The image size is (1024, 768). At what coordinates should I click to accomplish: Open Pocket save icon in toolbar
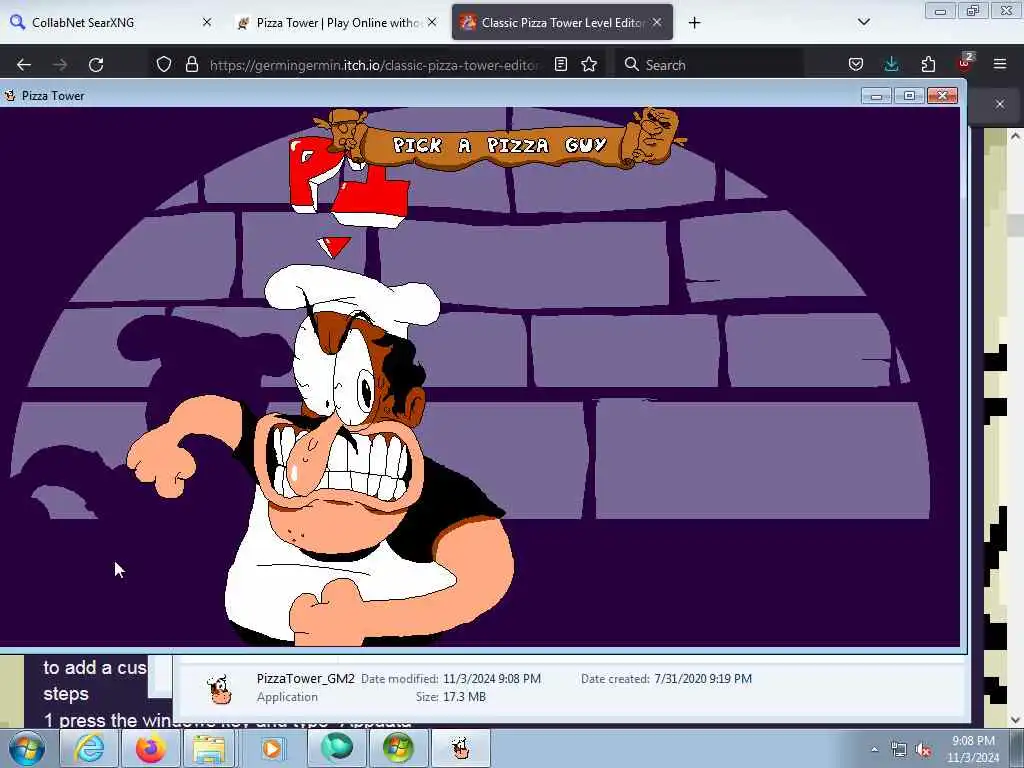coord(856,64)
